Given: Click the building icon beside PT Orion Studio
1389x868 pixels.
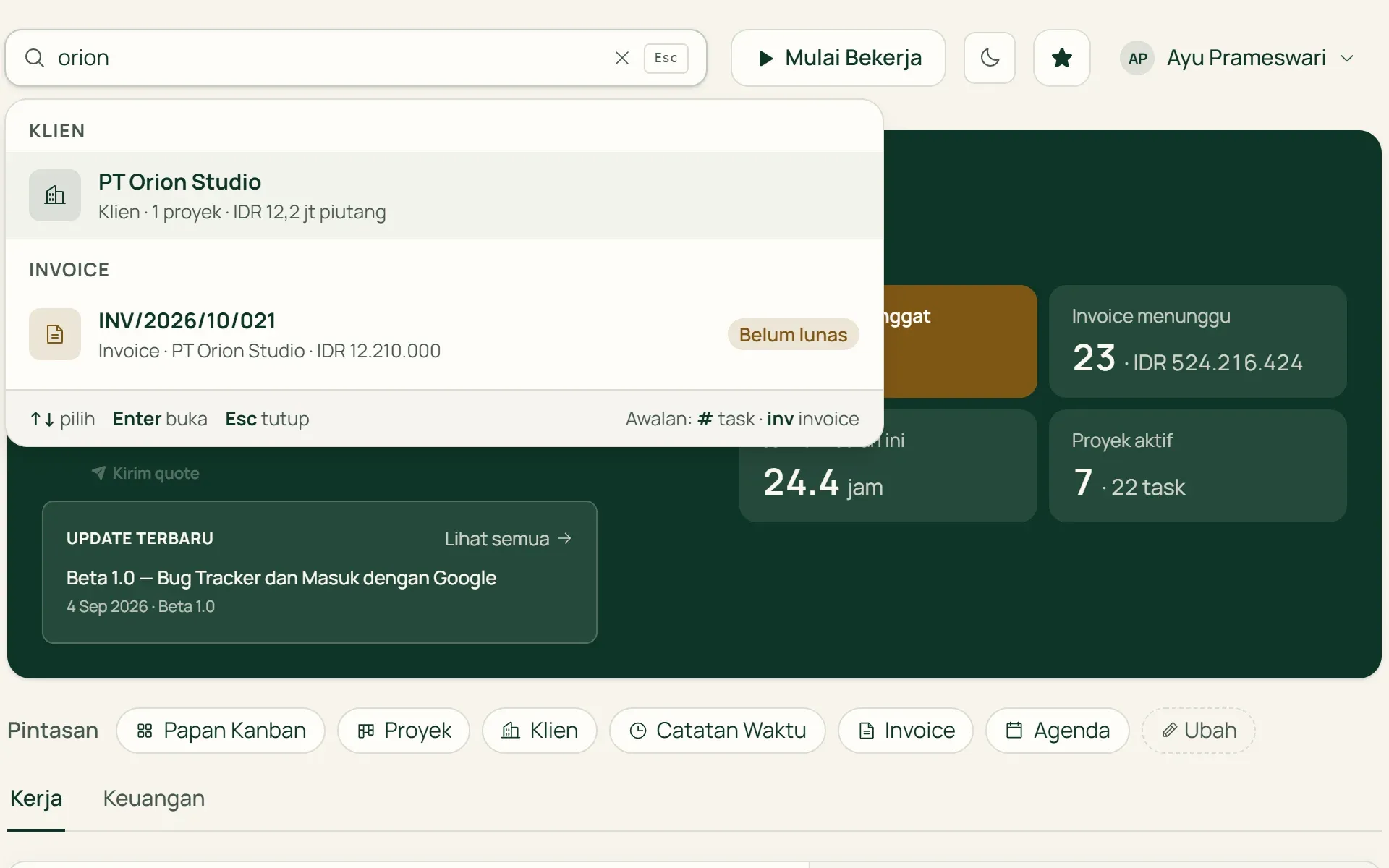Looking at the screenshot, I should tap(55, 195).
